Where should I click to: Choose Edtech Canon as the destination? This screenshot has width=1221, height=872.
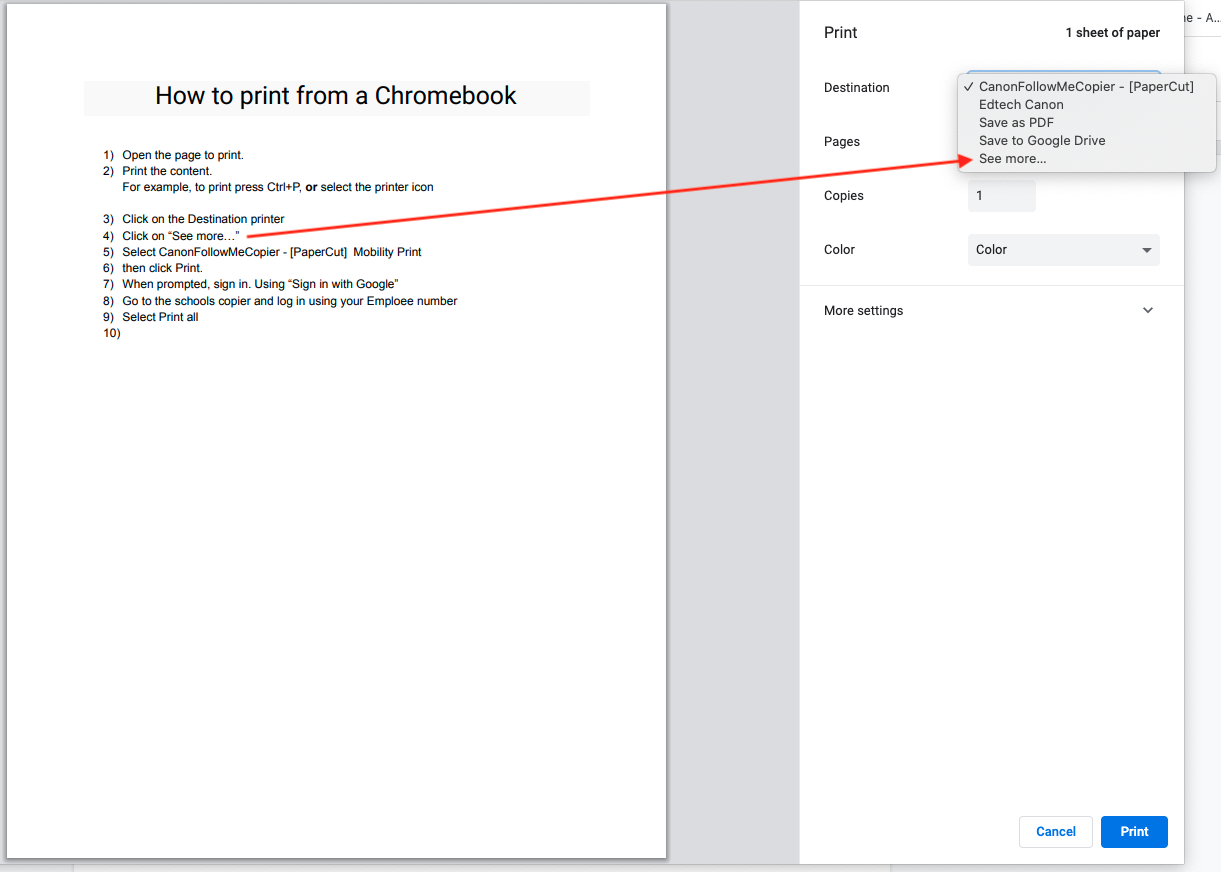1021,105
